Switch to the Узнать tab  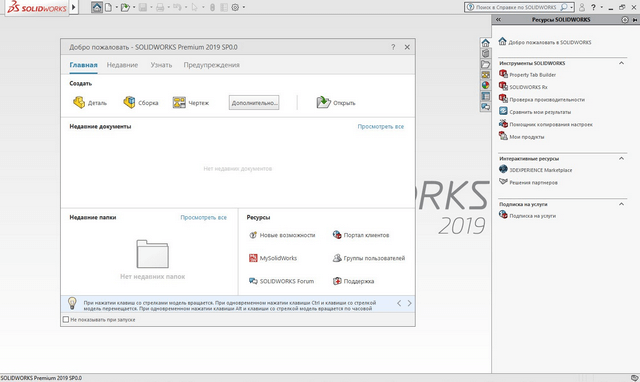(x=161, y=65)
